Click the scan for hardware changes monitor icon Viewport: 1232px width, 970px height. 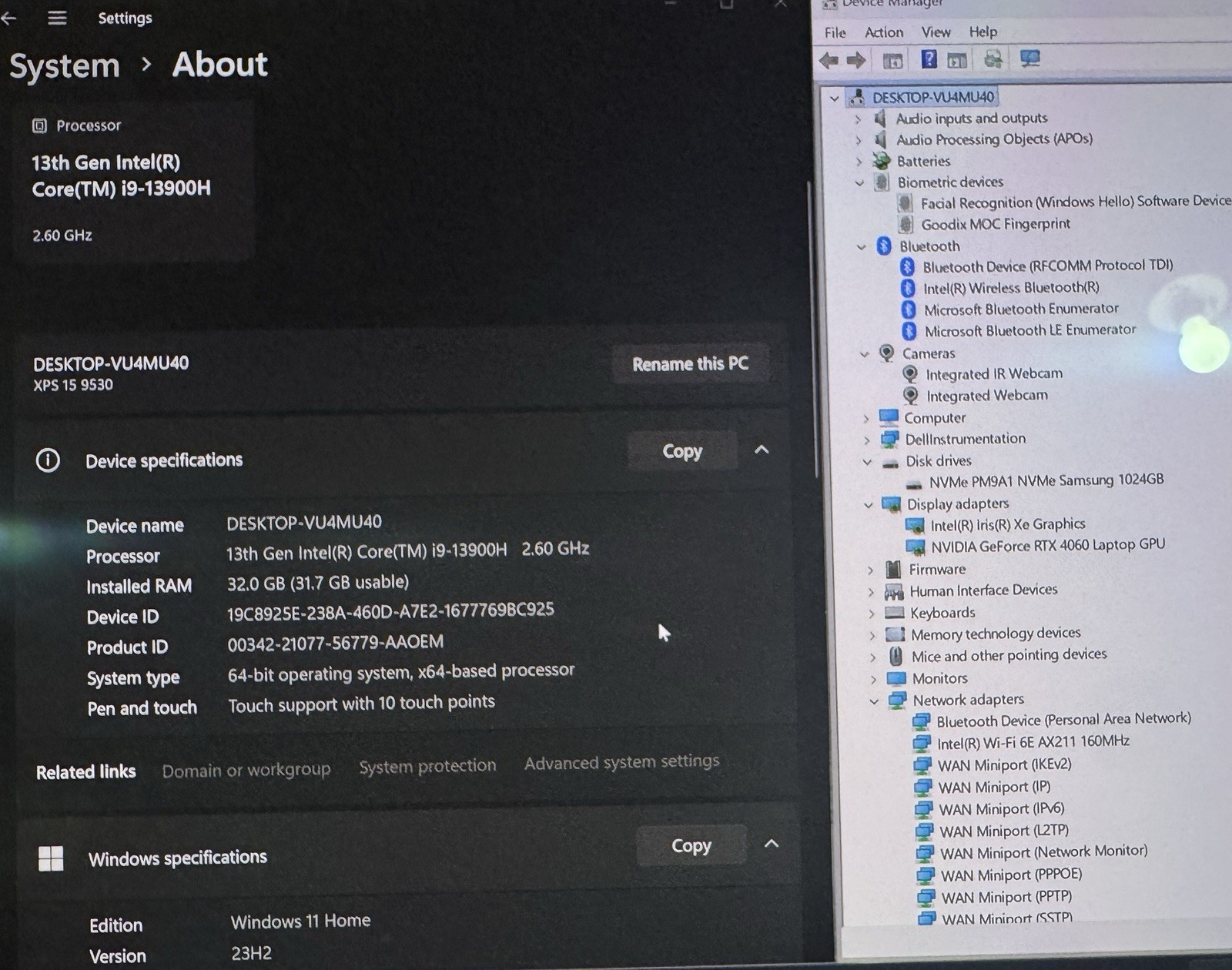click(1029, 59)
